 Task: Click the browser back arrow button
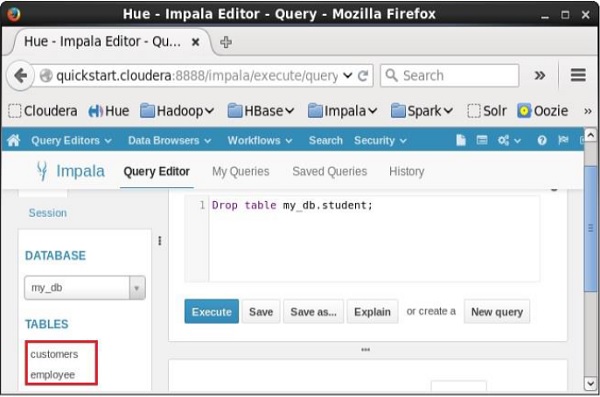(x=21, y=75)
